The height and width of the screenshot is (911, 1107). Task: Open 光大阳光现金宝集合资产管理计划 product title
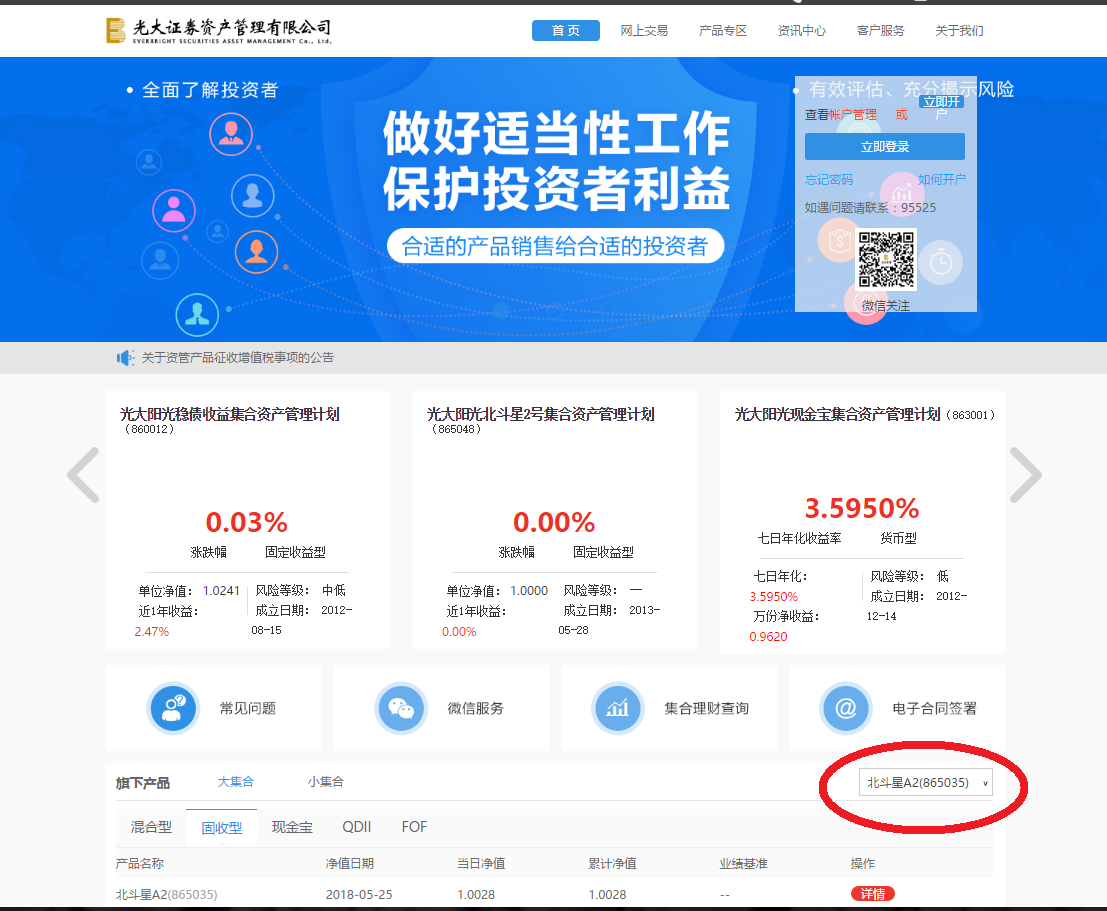click(837, 415)
